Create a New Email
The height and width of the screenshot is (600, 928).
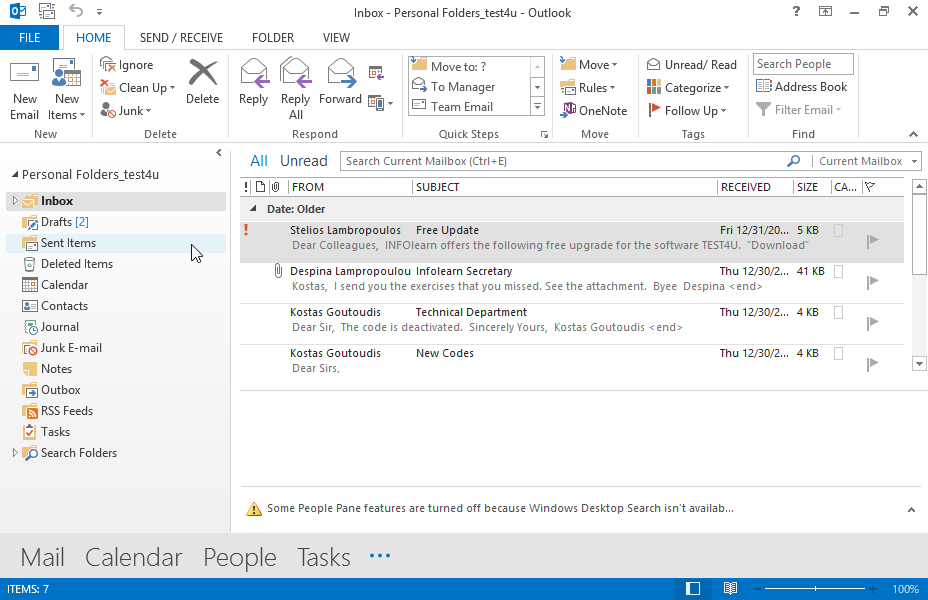click(24, 89)
